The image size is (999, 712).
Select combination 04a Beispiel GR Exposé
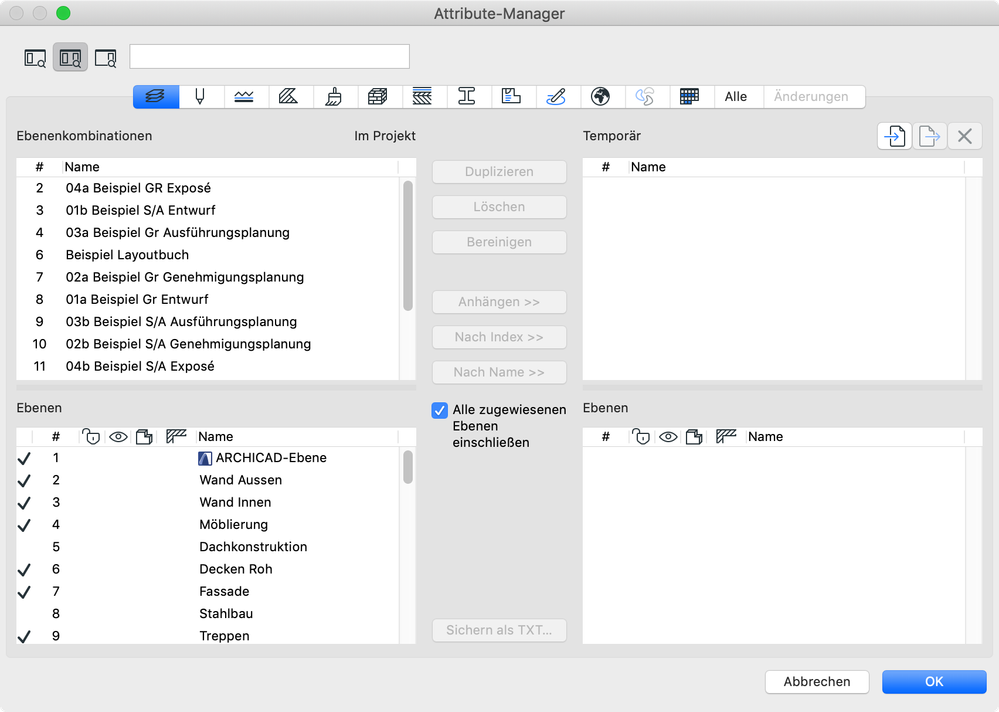[x=208, y=188]
